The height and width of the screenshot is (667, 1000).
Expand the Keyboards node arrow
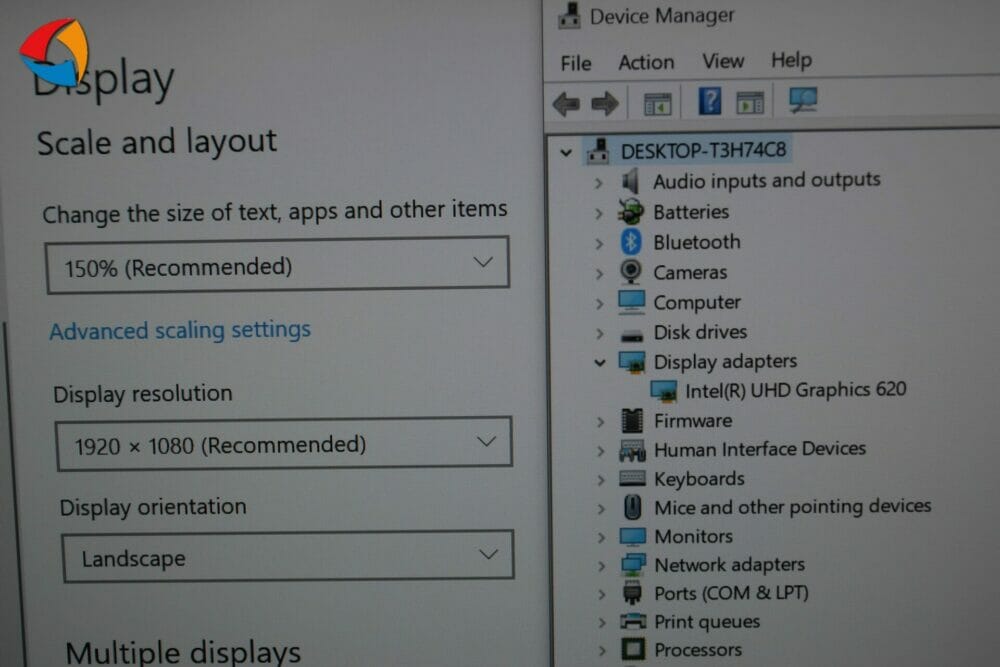(x=601, y=480)
